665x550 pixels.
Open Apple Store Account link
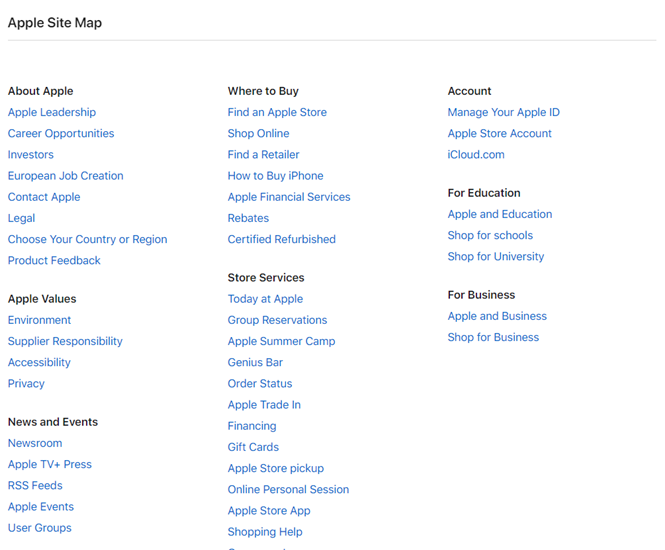(x=500, y=134)
